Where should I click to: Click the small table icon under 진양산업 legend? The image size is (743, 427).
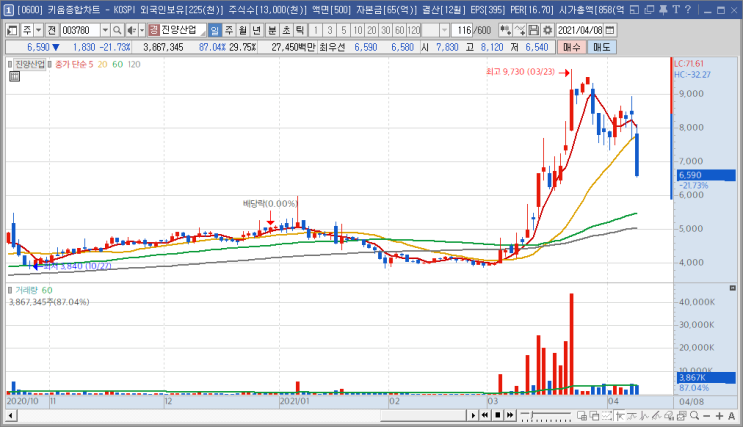(14, 76)
